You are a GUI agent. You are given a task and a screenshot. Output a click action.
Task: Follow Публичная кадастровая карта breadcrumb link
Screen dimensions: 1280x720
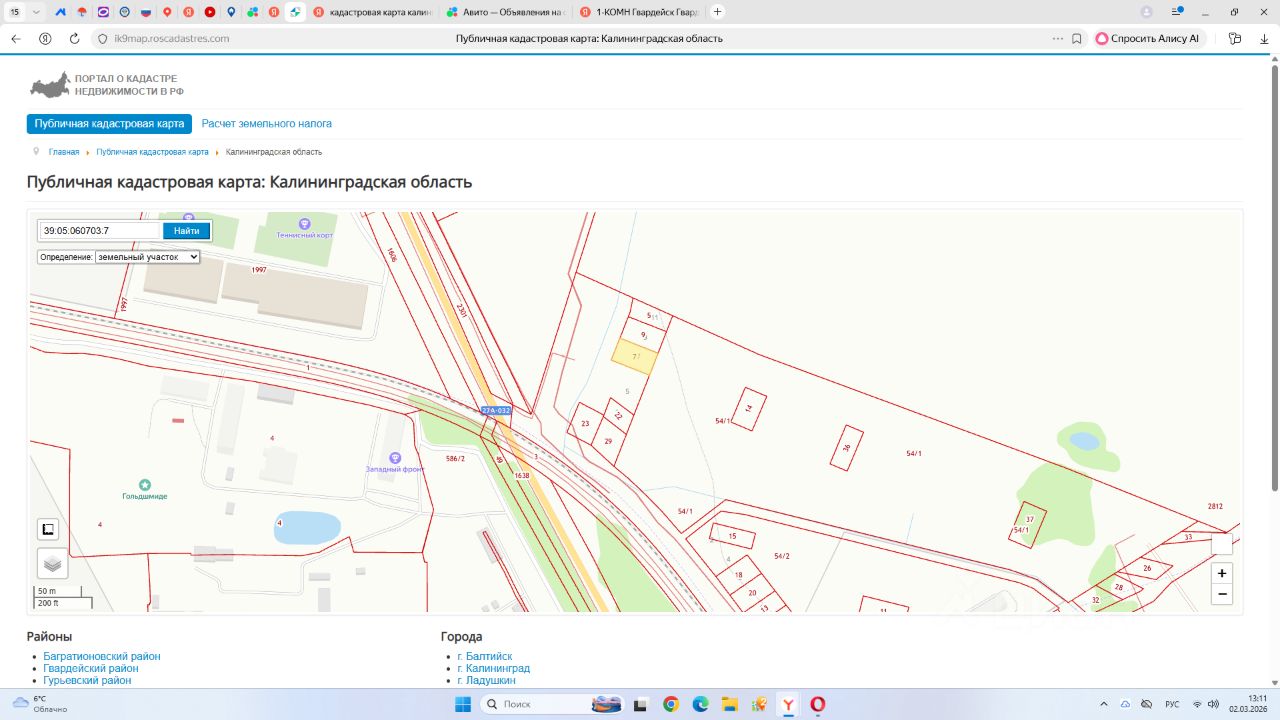coord(152,152)
